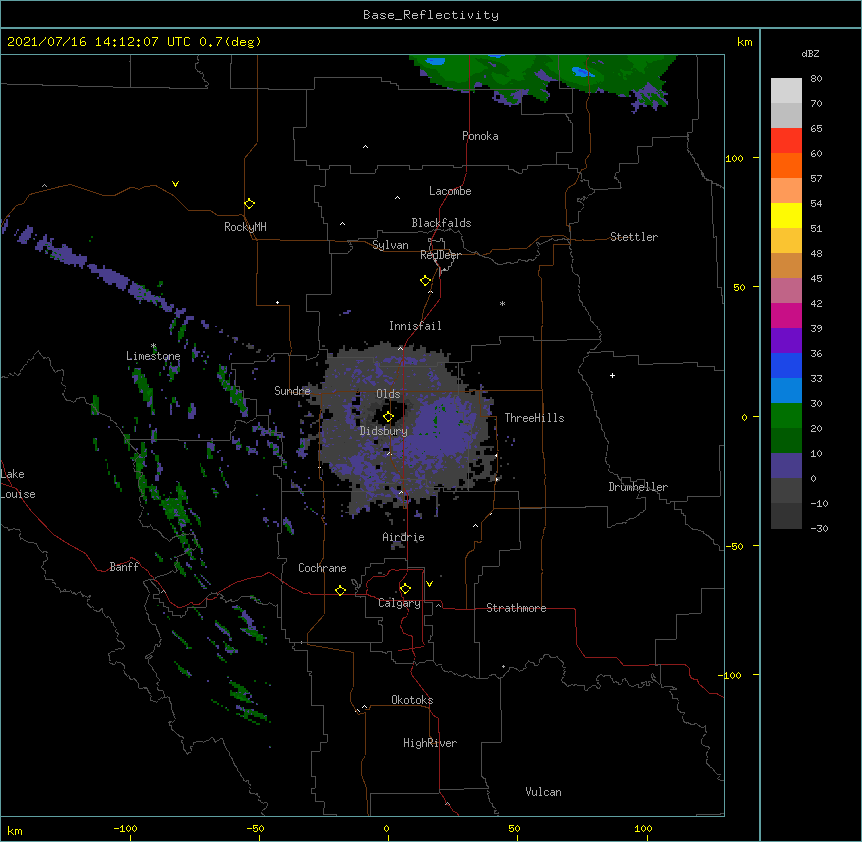
Task: Click the yellow V marker east of Calgary
Action: tap(429, 584)
